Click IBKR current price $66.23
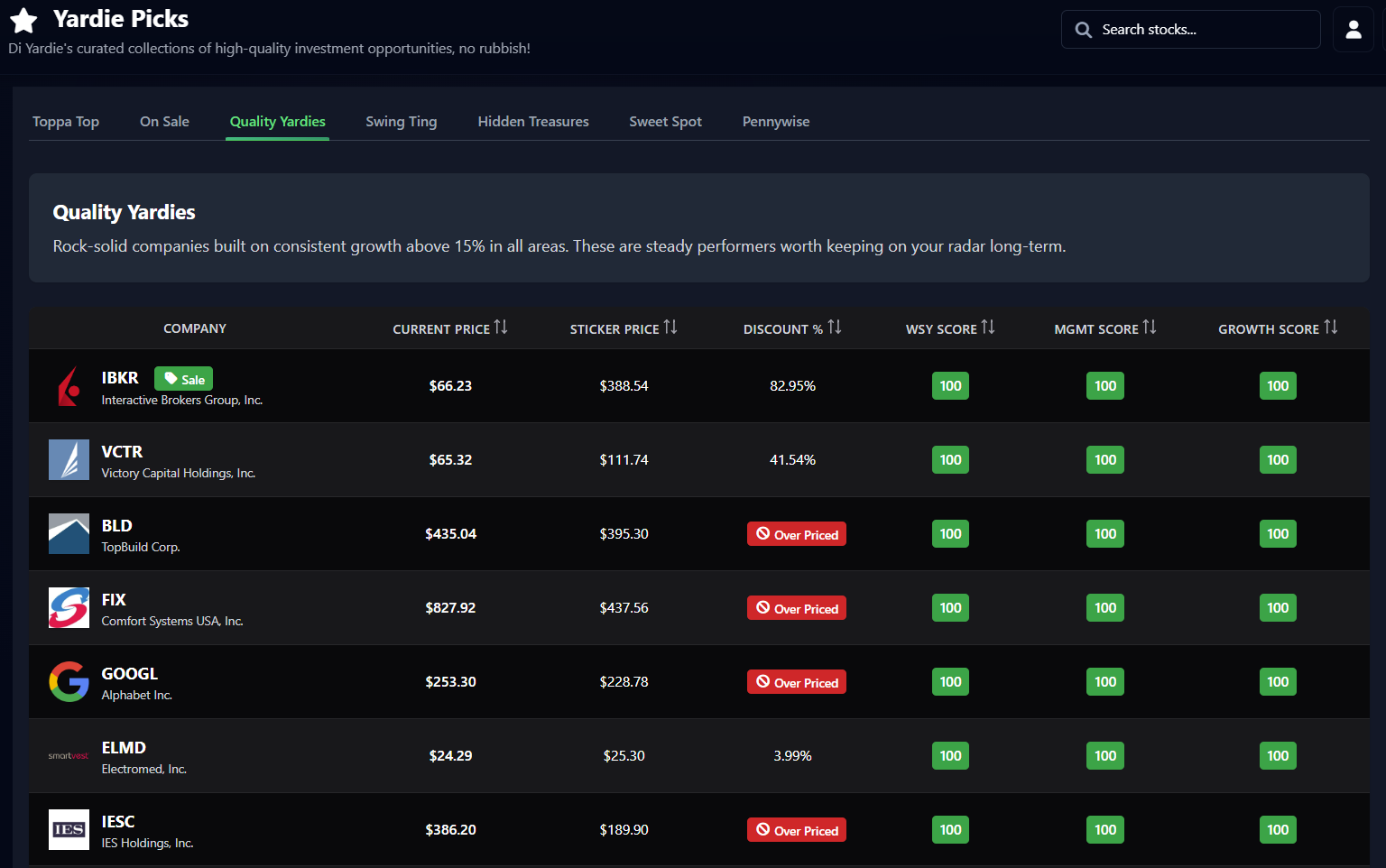This screenshot has height=868, width=1386. click(450, 386)
